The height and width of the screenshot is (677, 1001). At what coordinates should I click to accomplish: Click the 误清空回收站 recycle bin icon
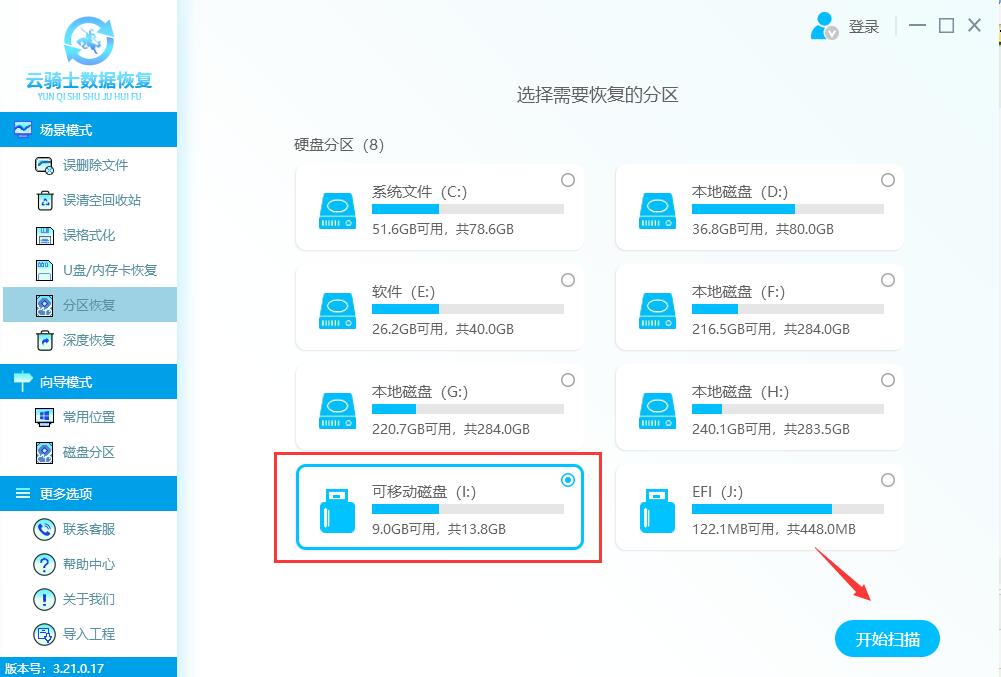click(x=45, y=201)
